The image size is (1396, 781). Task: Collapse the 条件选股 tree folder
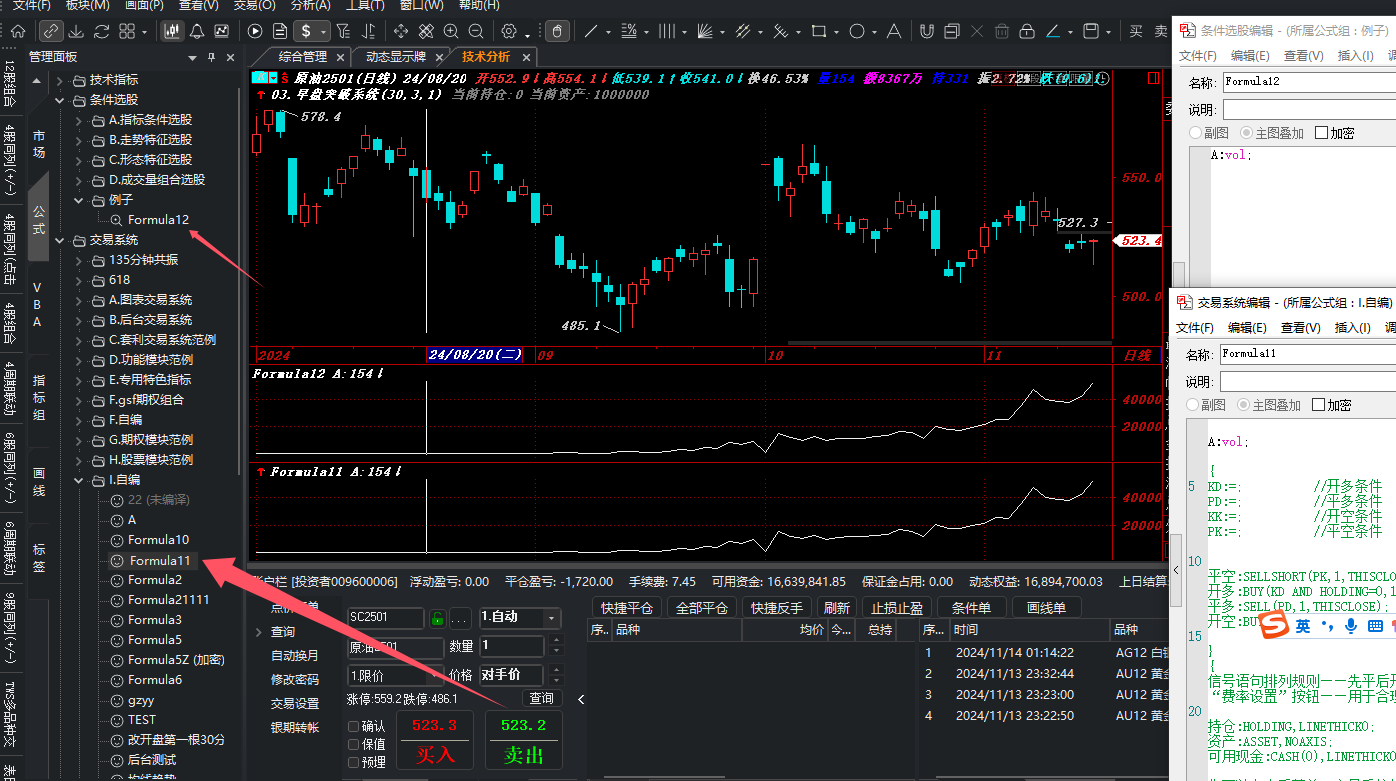click(x=59, y=100)
